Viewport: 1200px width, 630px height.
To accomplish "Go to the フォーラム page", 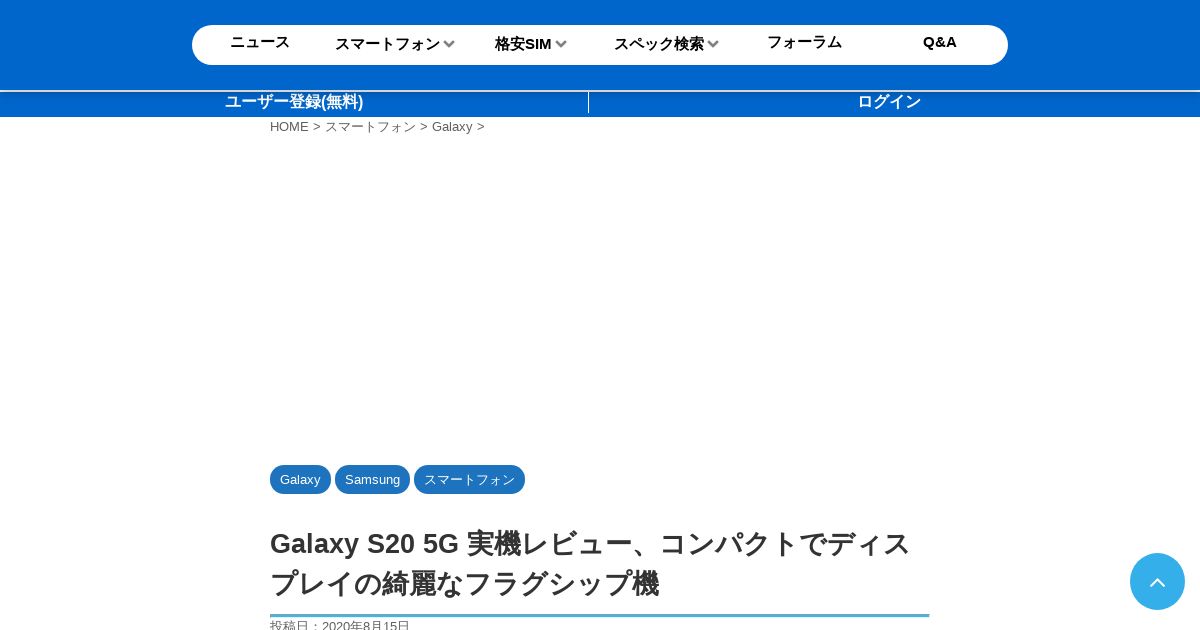I will (x=804, y=42).
